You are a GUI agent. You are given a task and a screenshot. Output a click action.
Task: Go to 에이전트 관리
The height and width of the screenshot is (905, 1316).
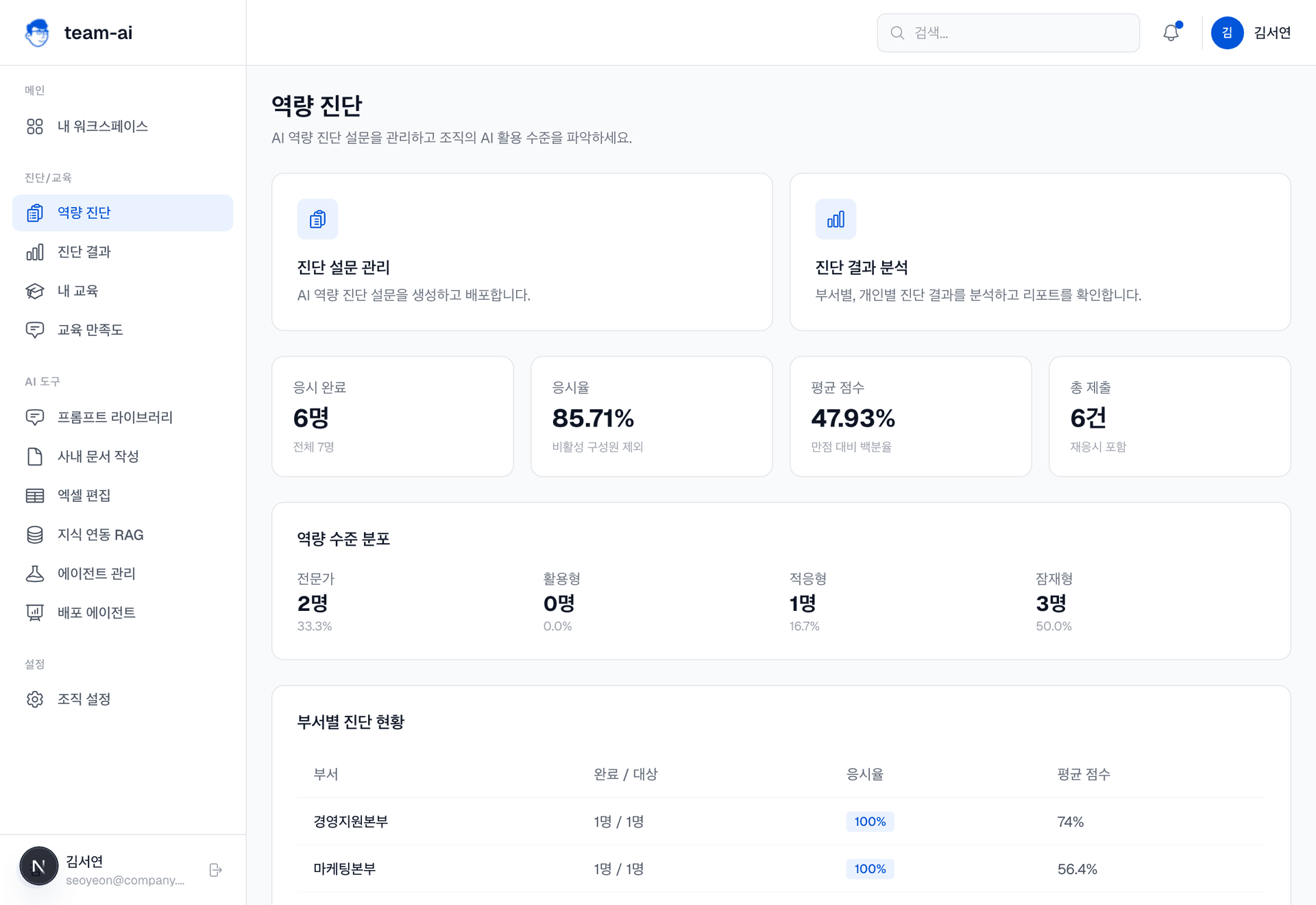(123, 573)
